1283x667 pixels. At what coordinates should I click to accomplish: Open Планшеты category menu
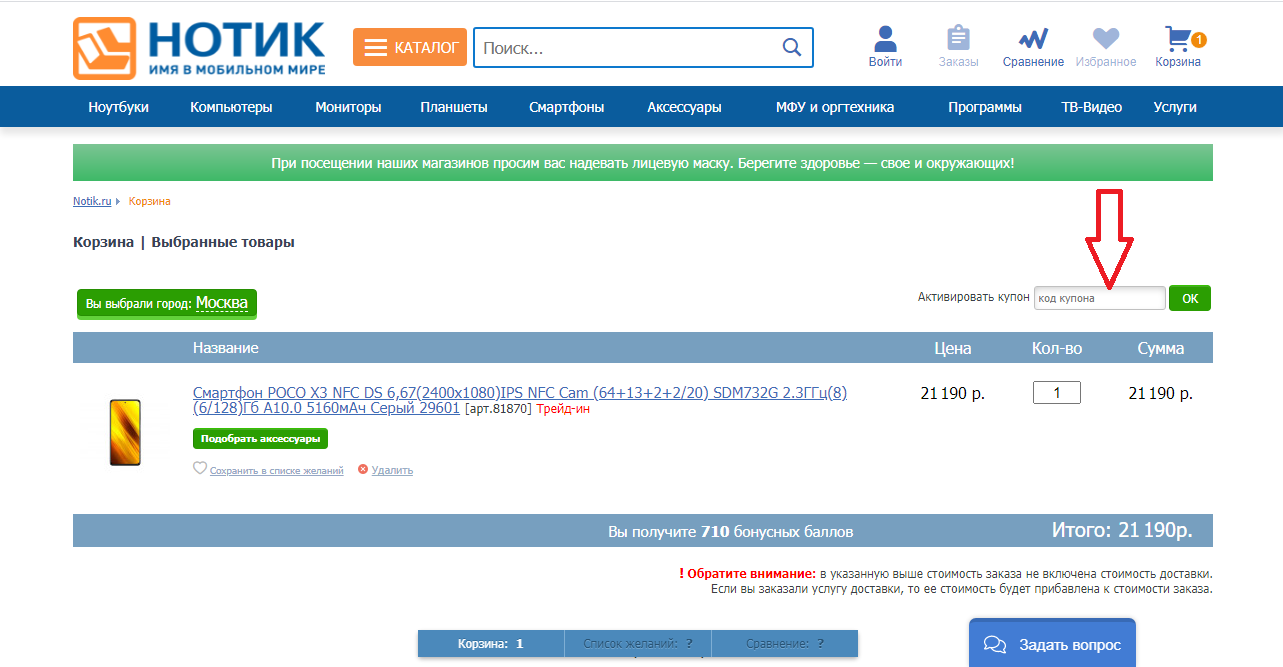coord(454,107)
